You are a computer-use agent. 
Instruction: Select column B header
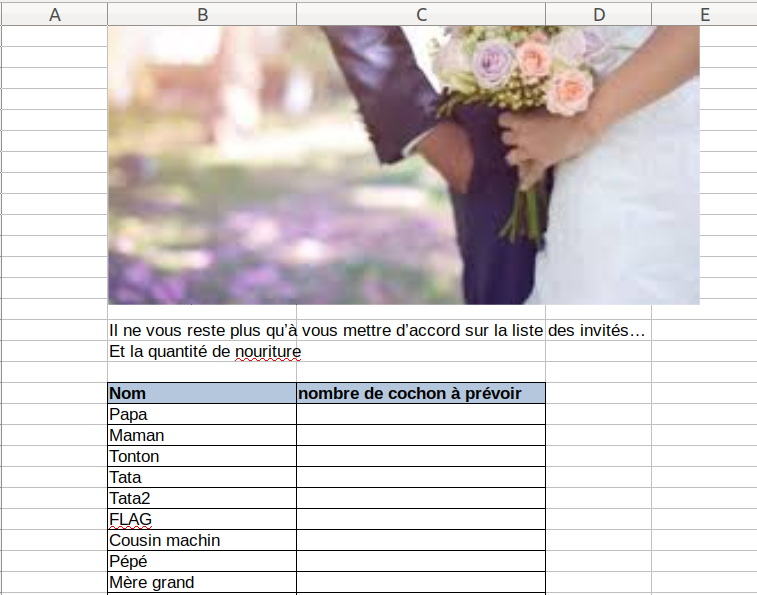(202, 14)
